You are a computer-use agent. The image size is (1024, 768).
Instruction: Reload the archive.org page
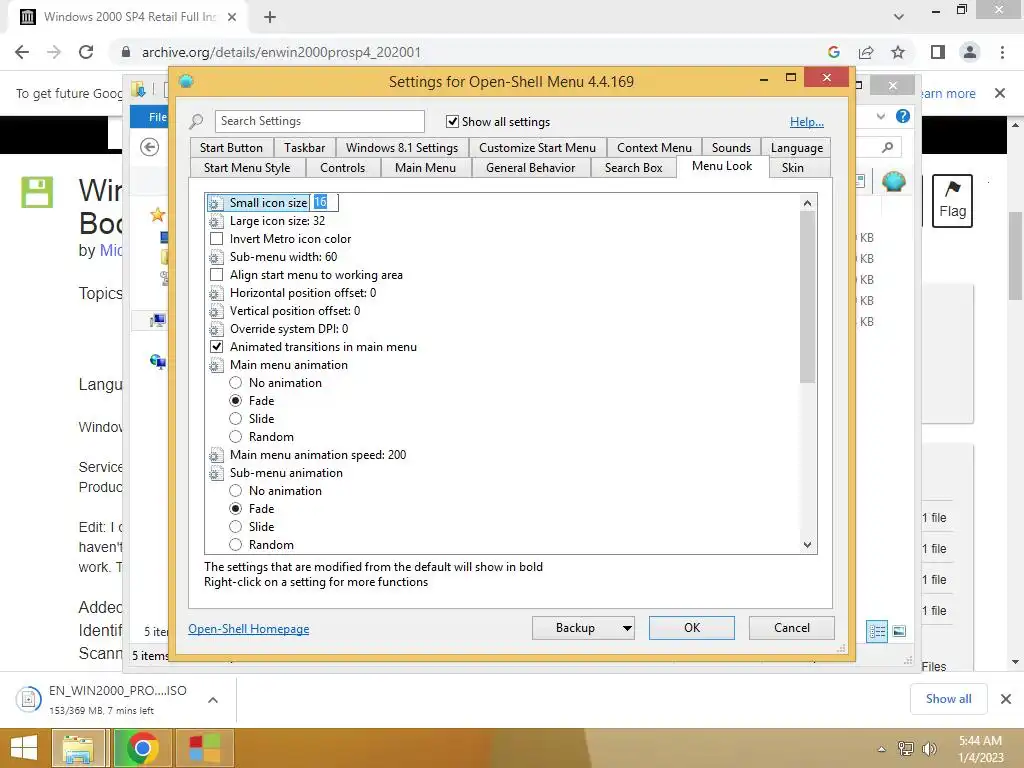tap(86, 52)
